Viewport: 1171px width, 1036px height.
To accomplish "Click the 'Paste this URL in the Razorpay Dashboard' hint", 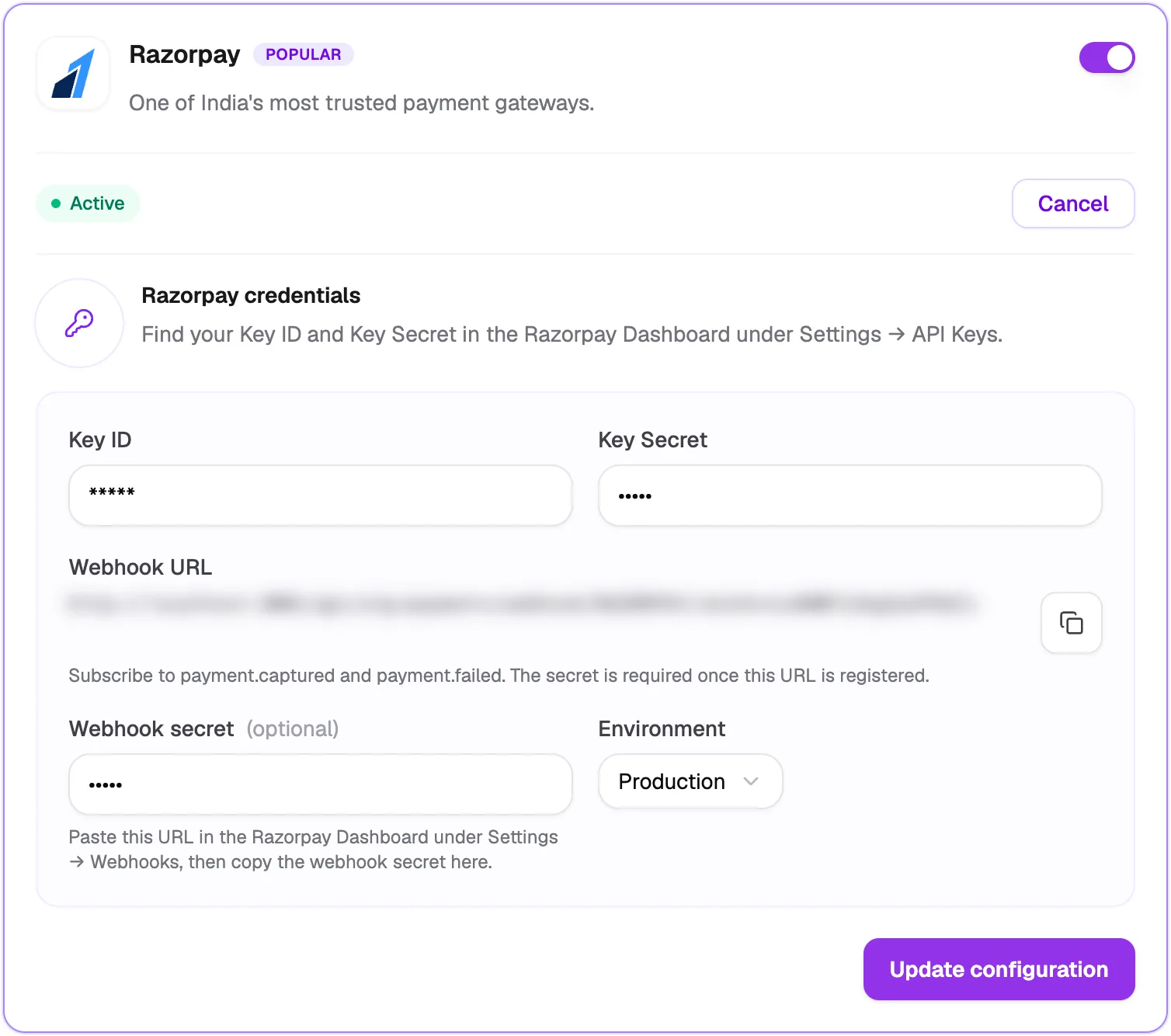I will 314,850.
